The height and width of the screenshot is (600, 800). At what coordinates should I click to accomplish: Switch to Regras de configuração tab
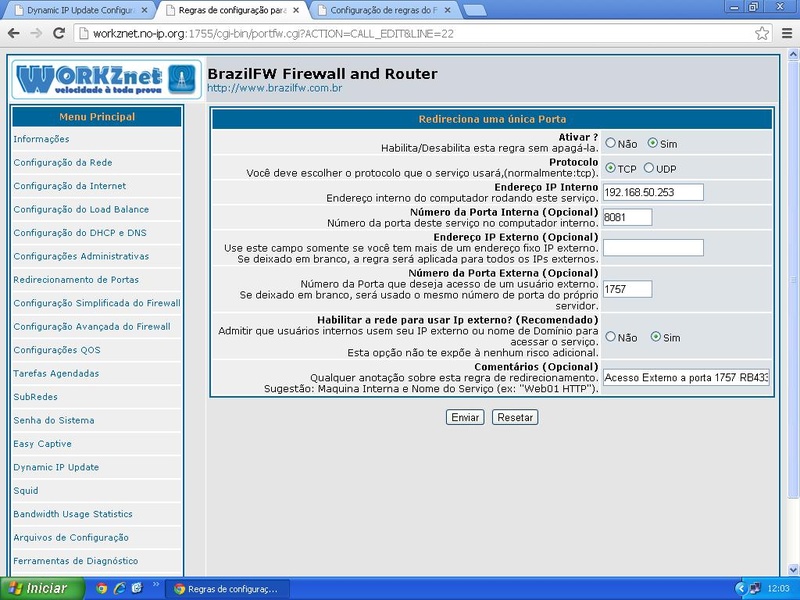click(232, 10)
